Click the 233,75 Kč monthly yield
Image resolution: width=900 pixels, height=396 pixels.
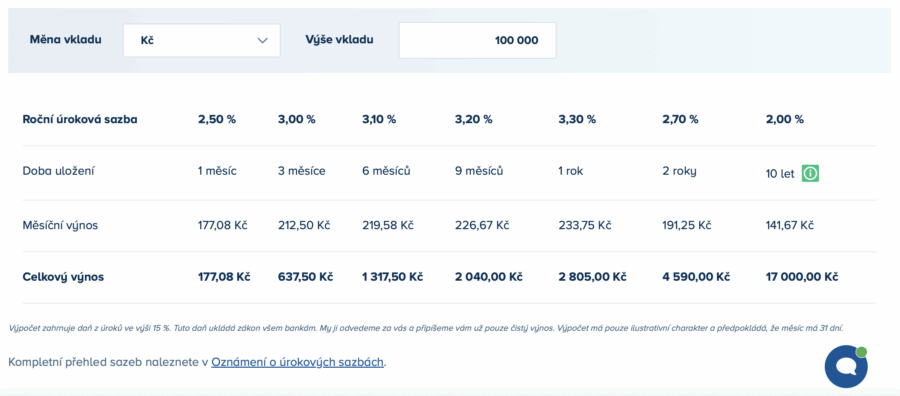click(x=585, y=225)
